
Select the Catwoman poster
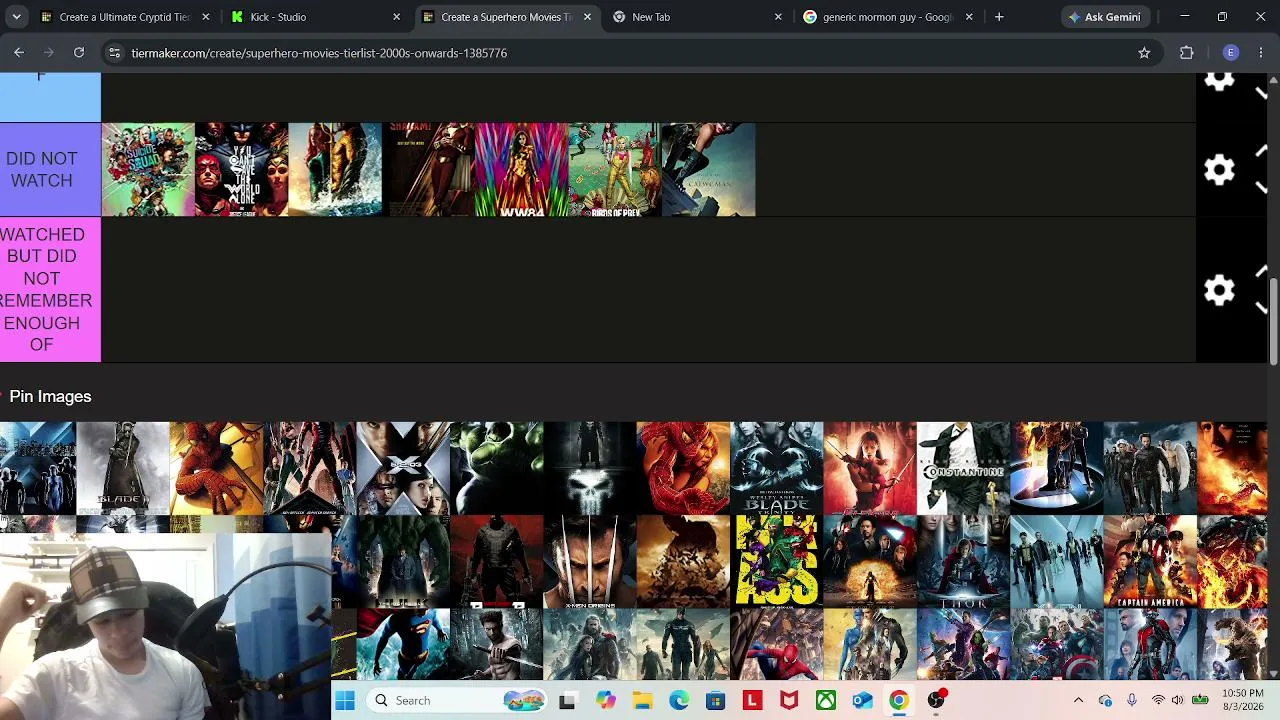point(709,170)
